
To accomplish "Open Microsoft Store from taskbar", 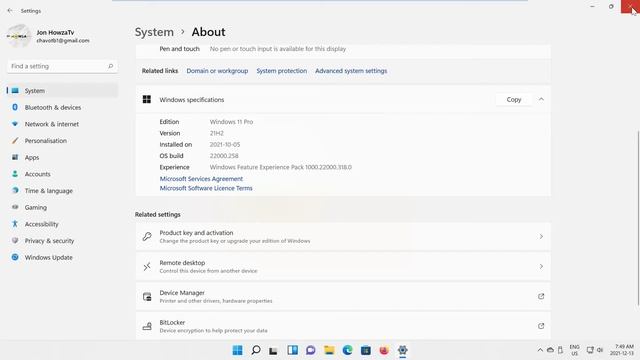I will pos(366,350).
